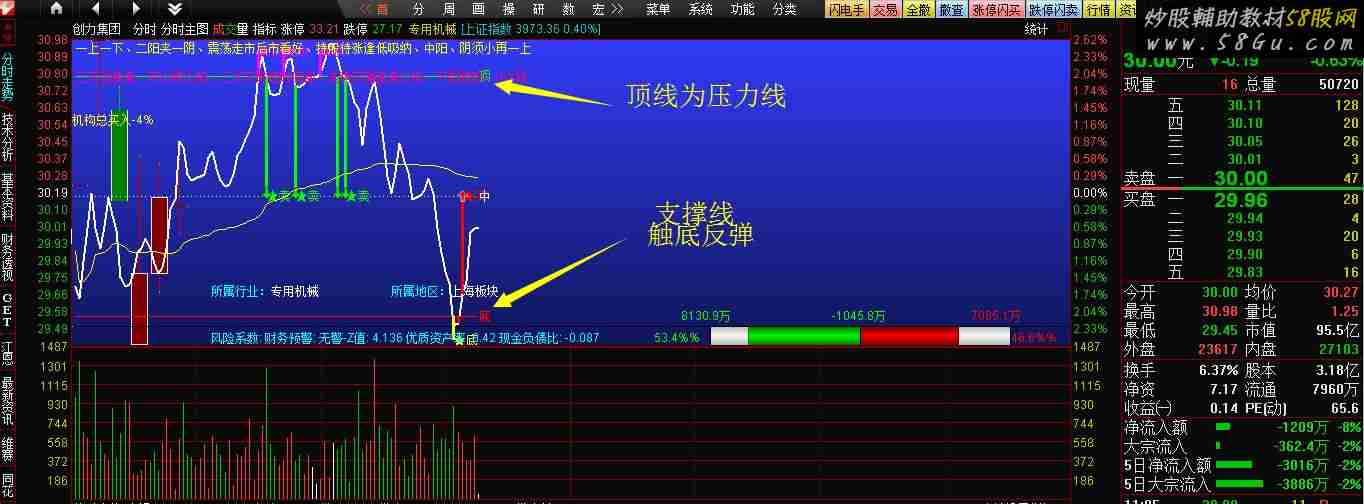Click buy-five price 29.83
Viewport: 1364px width, 504px height.
coord(1245,273)
